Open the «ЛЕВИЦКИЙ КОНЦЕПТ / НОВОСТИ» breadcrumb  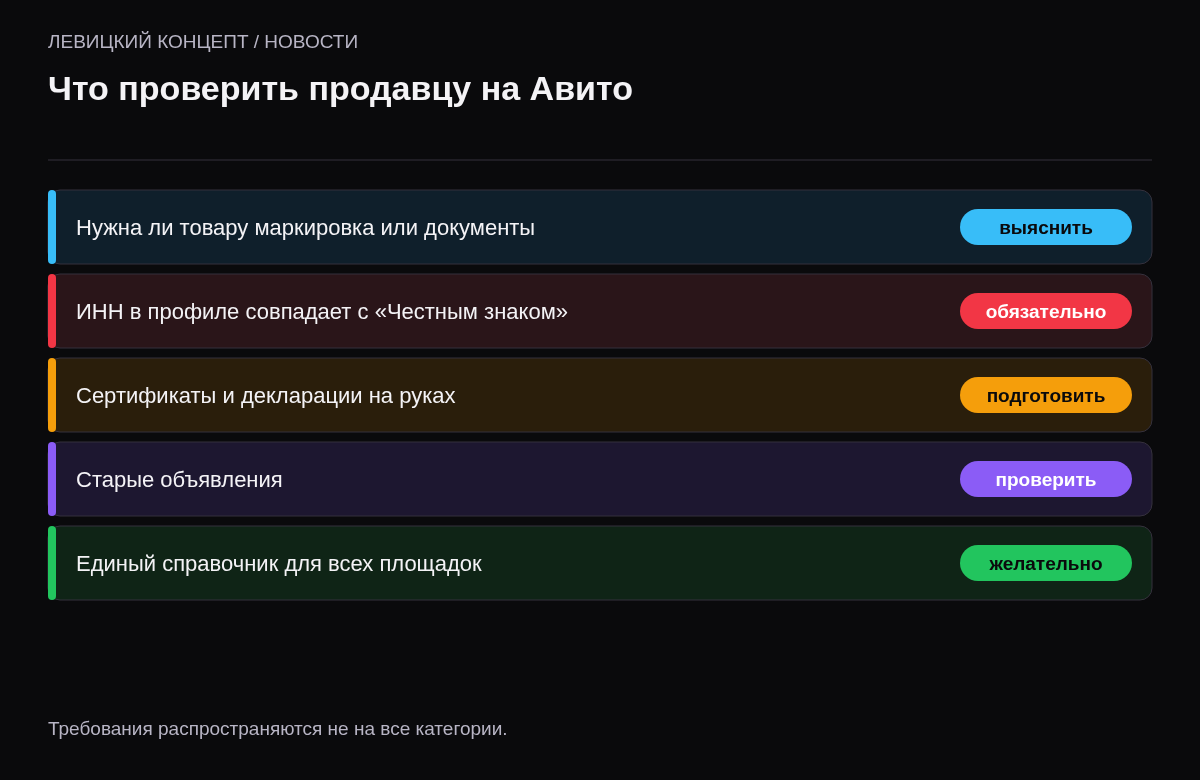(x=203, y=42)
